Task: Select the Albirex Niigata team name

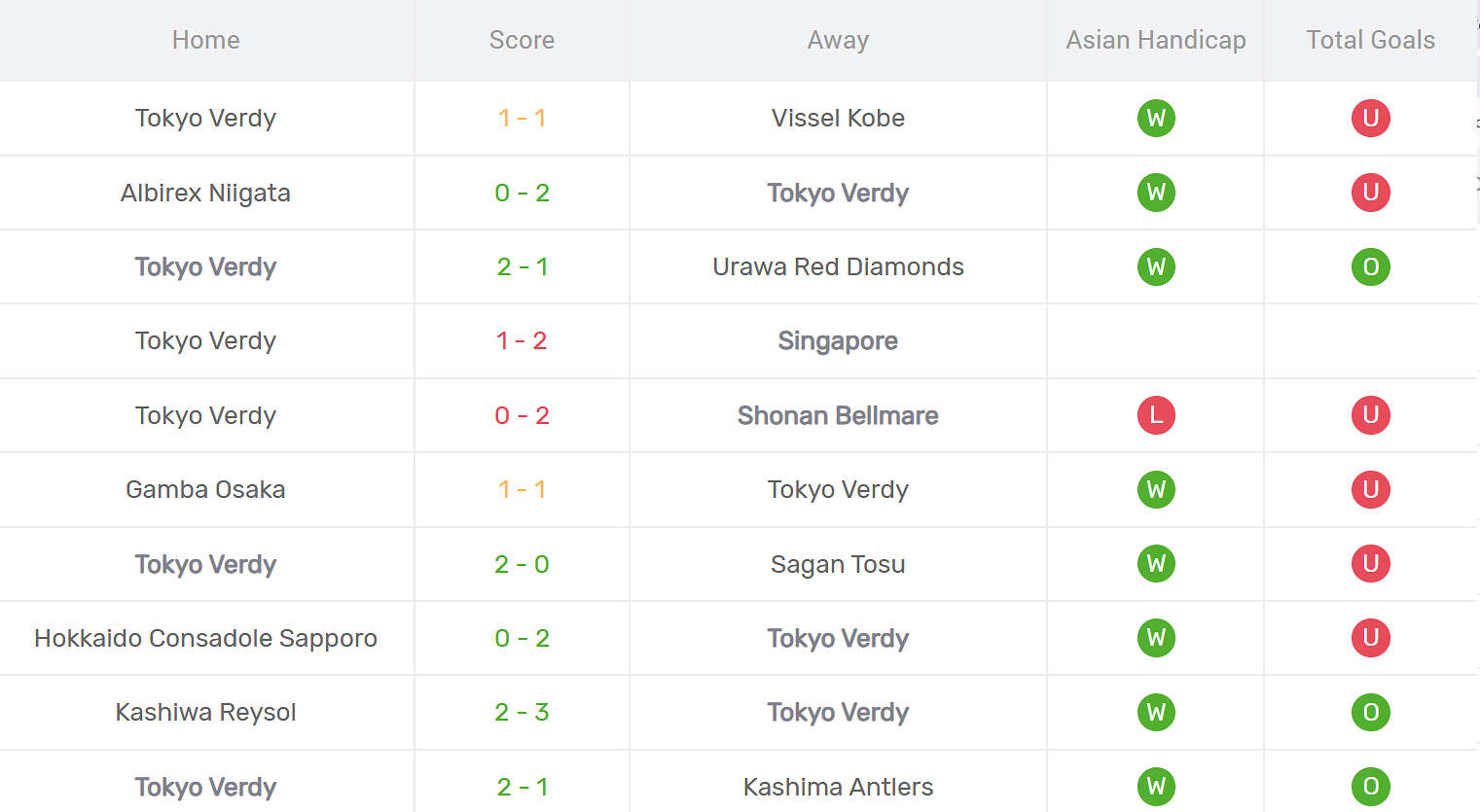Action: tap(205, 193)
